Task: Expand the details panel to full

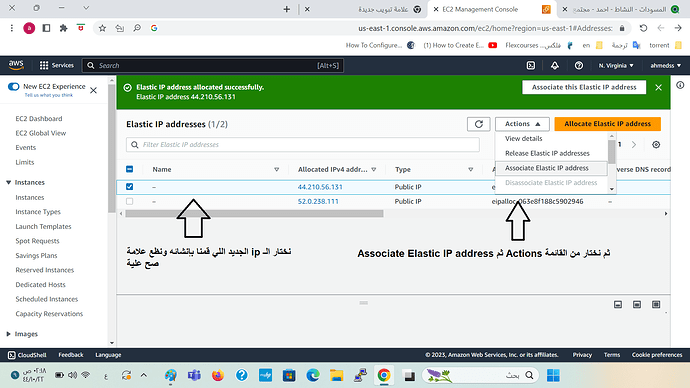Action: 656,304
